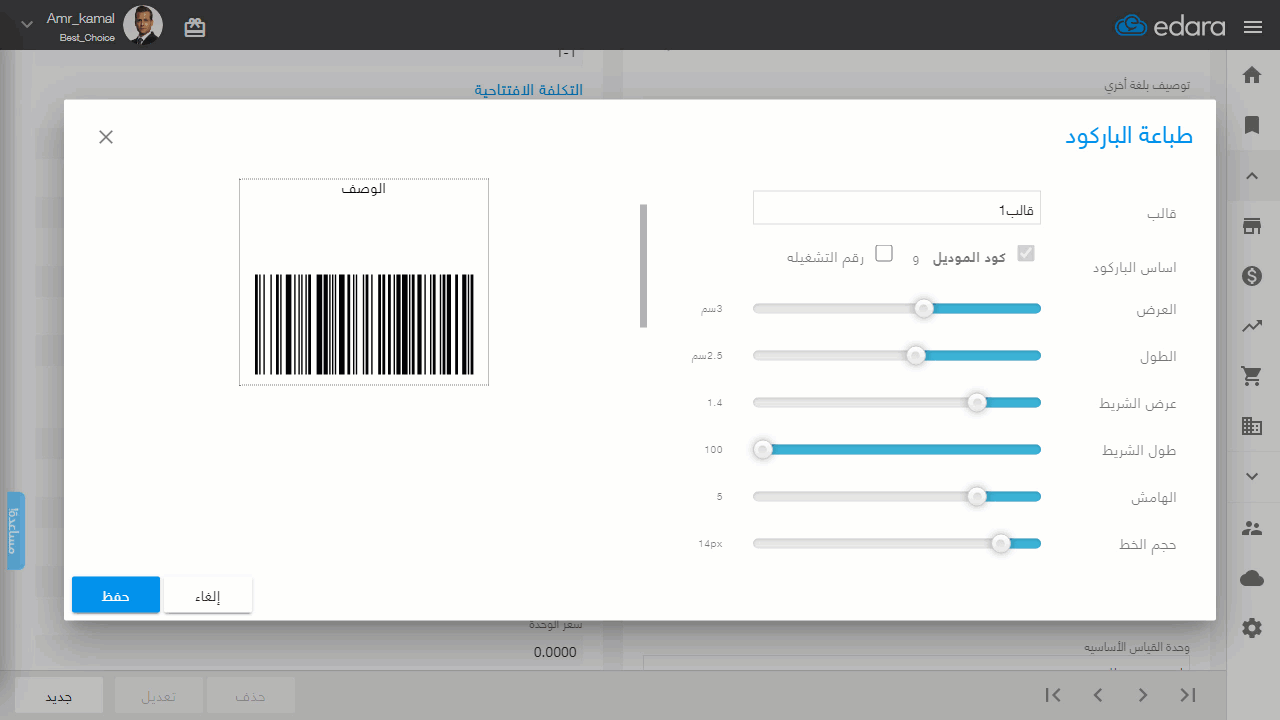Expand the sidebar section with down chevron
Image resolution: width=1280 pixels, height=720 pixels.
click(x=1251, y=477)
